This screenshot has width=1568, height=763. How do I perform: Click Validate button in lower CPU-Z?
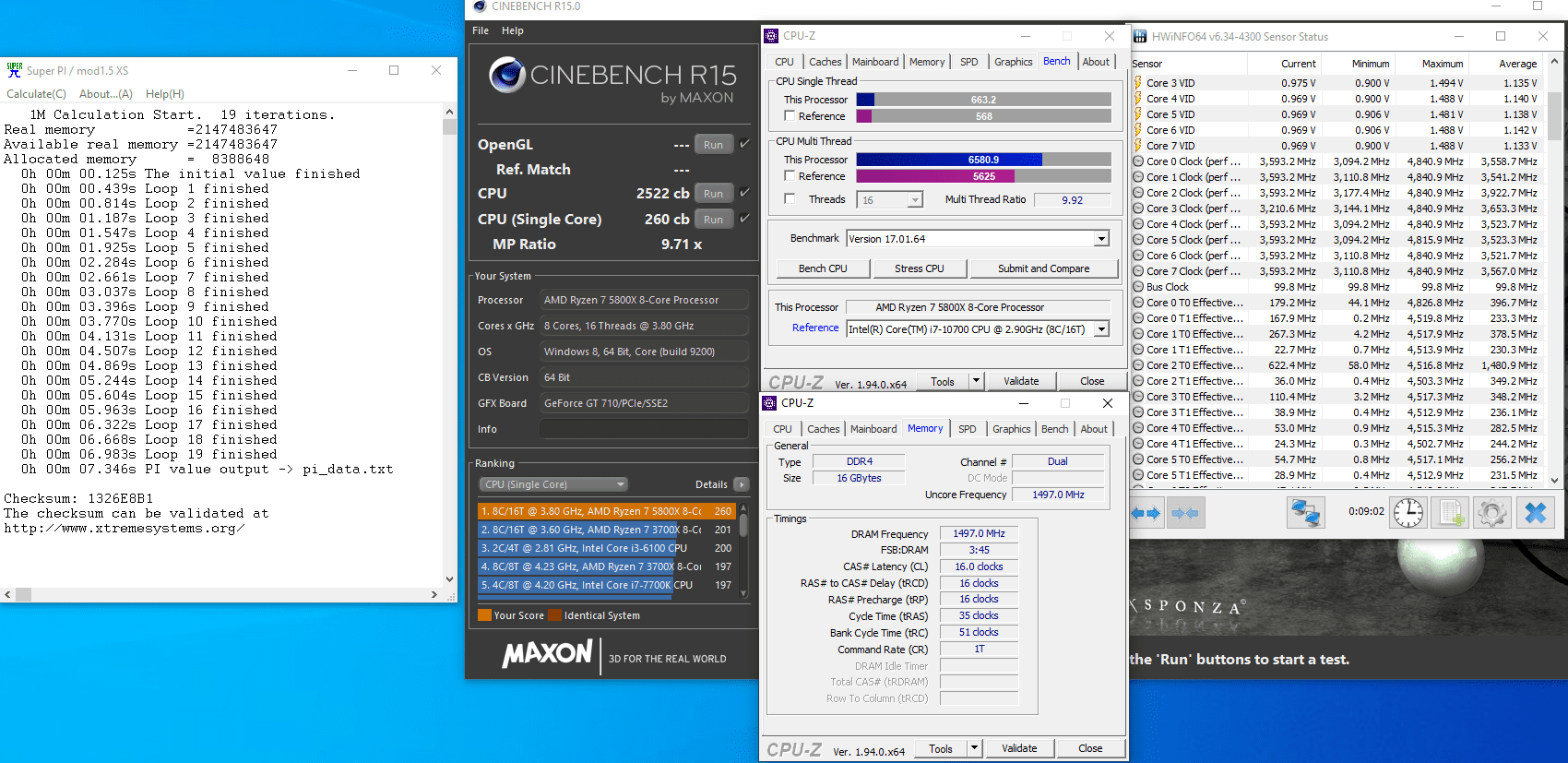point(1019,748)
